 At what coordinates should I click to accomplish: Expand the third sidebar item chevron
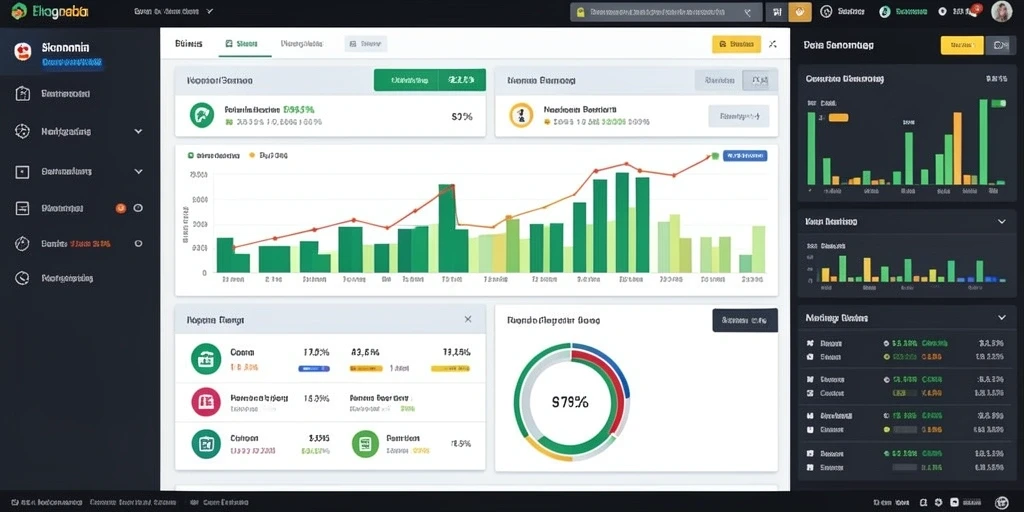[x=138, y=172]
